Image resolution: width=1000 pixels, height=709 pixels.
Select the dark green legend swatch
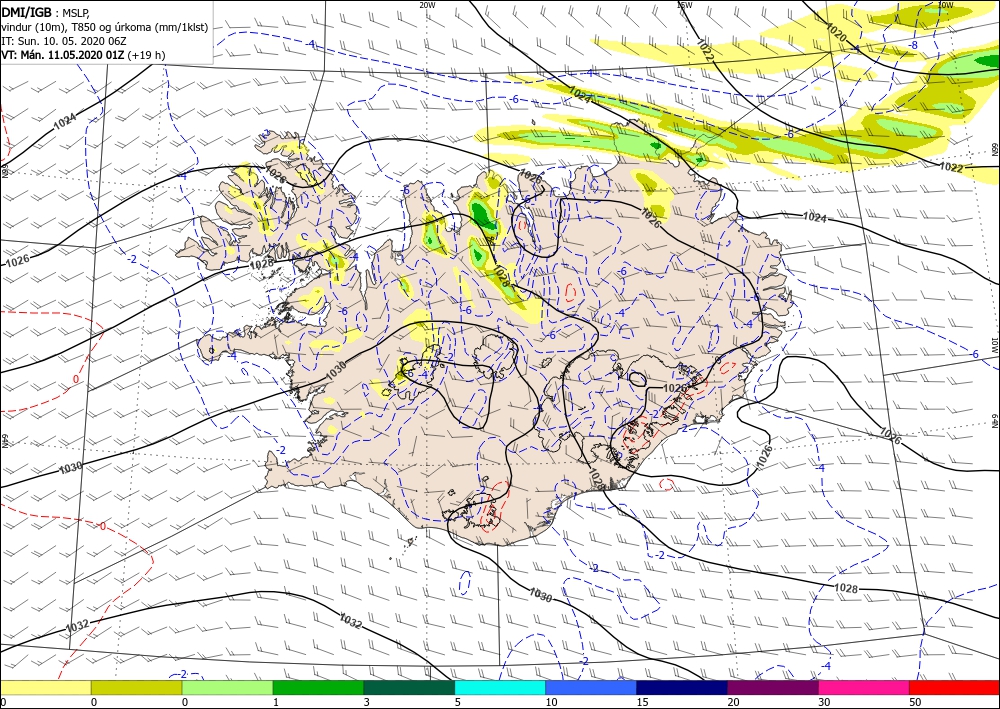point(409,687)
